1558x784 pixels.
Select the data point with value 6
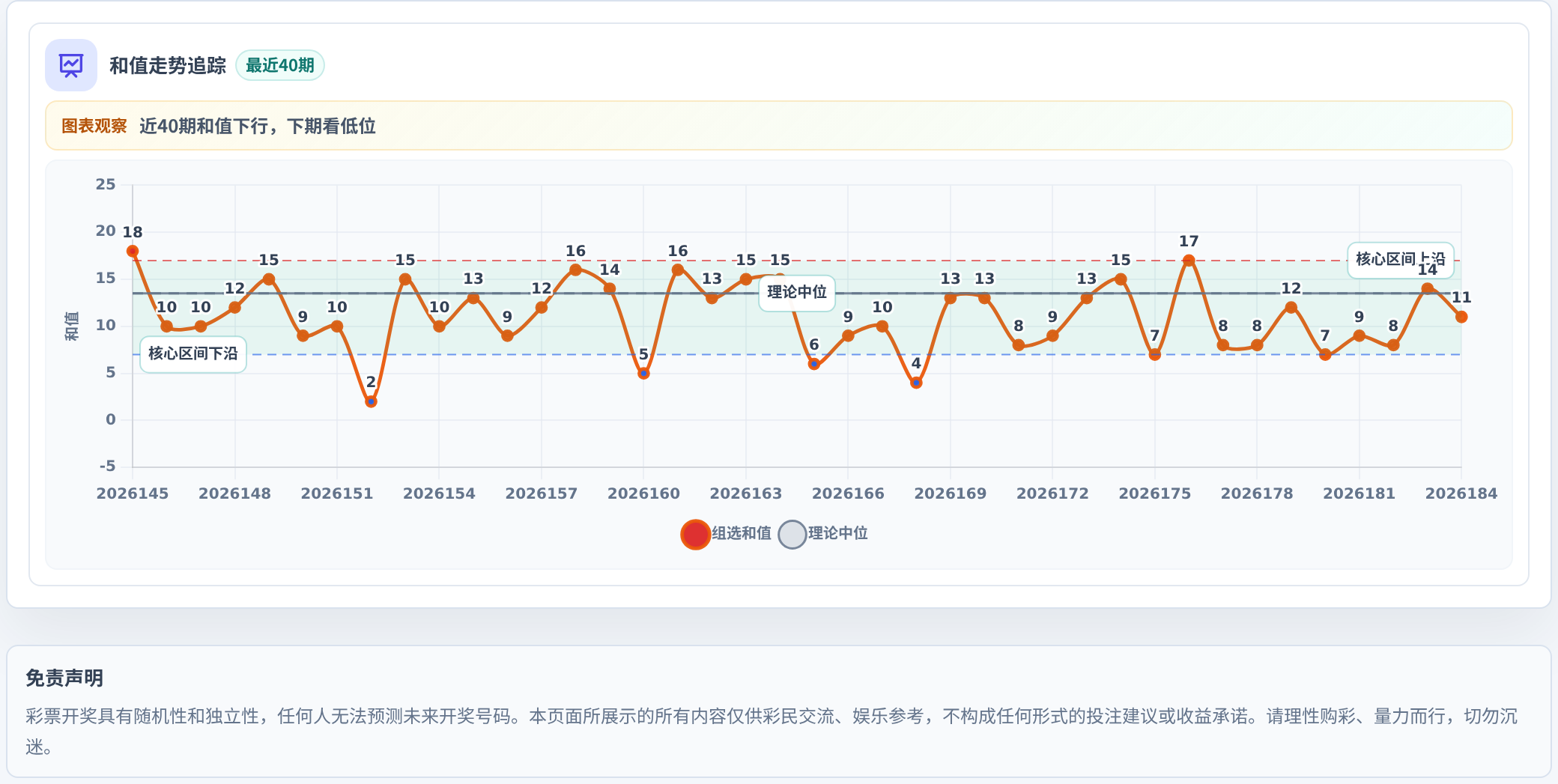tap(814, 364)
